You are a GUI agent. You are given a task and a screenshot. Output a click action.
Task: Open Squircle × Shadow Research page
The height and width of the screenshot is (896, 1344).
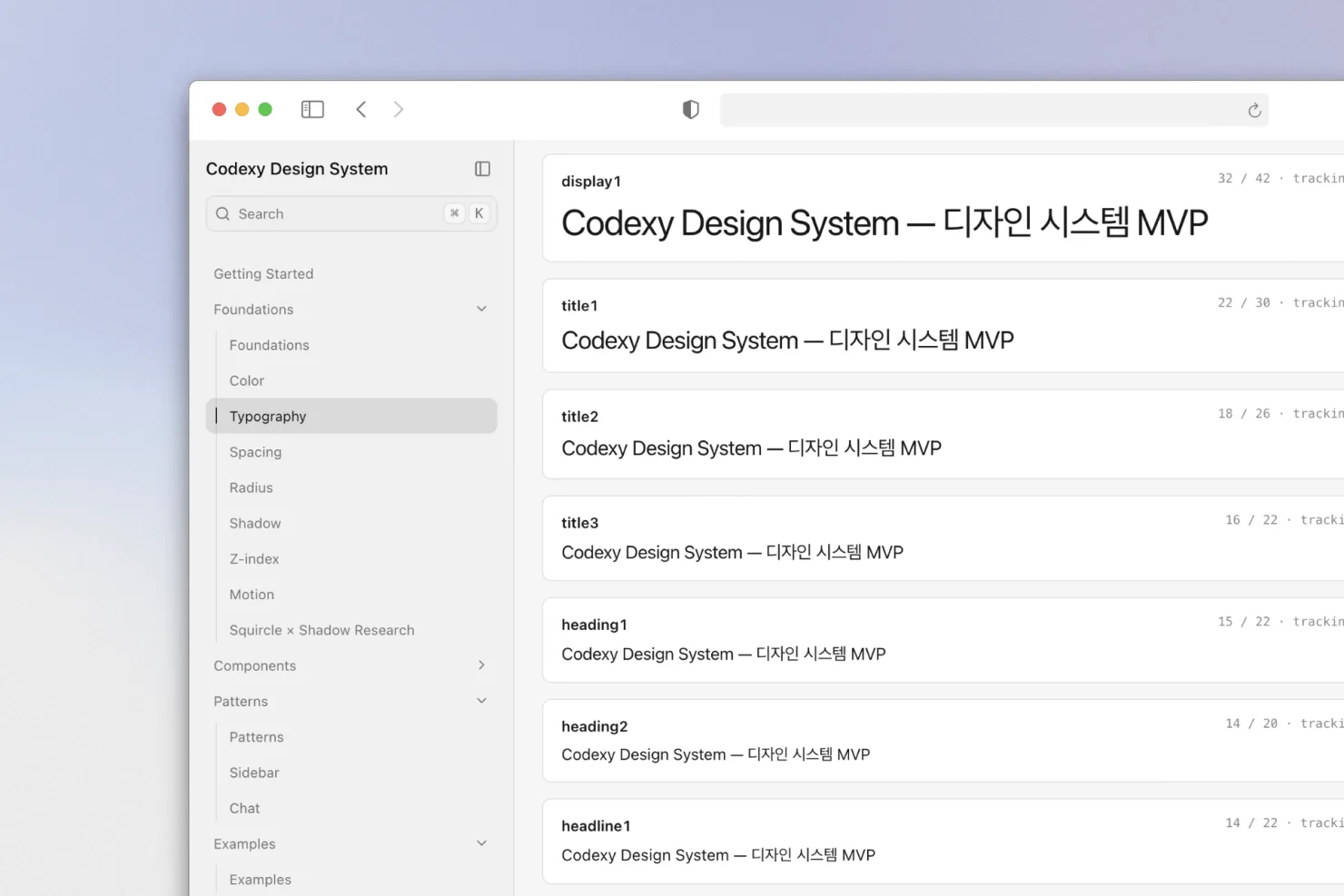point(321,630)
